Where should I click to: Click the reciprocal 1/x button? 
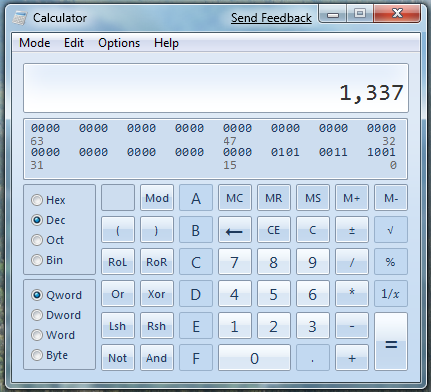(x=391, y=294)
